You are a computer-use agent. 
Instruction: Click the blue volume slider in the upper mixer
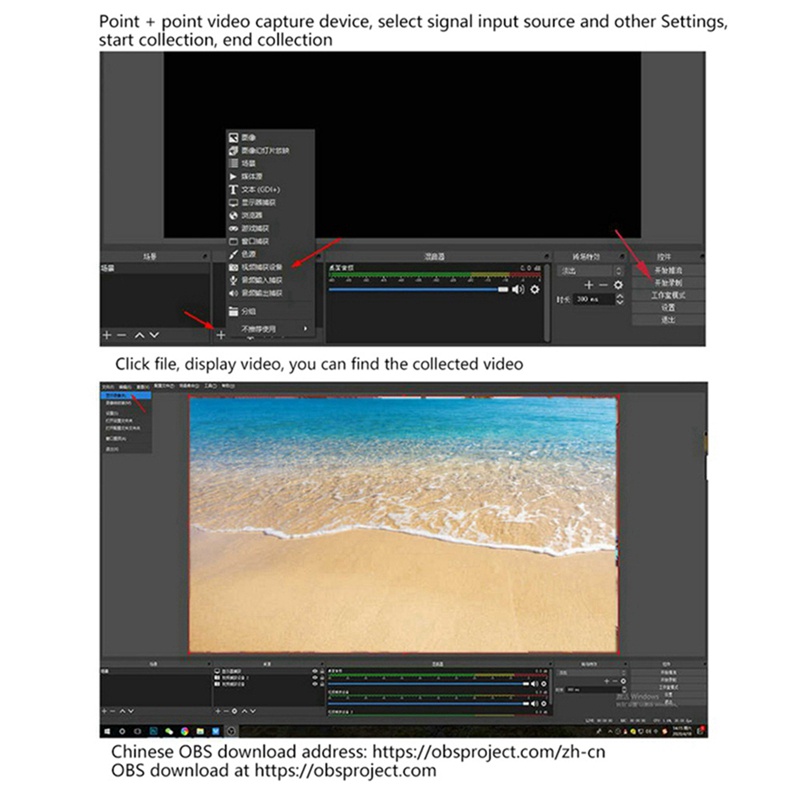[418, 290]
